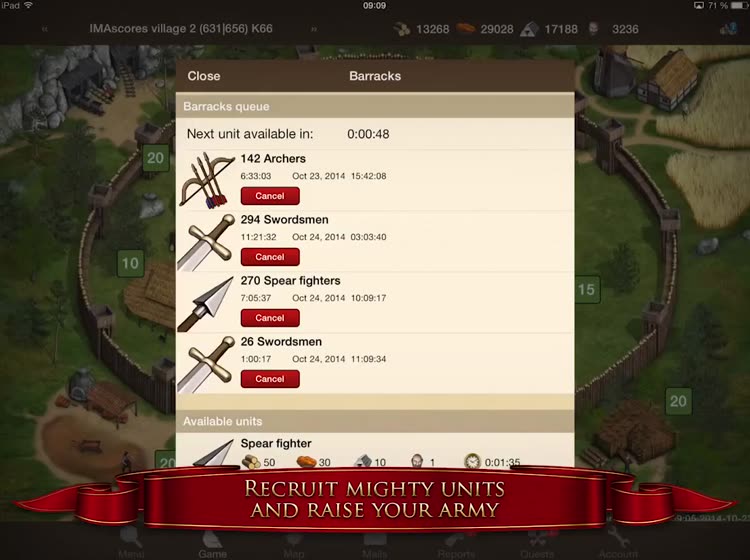The image size is (750, 560).
Task: Switch to previous village with left arrows
Action: (44, 29)
